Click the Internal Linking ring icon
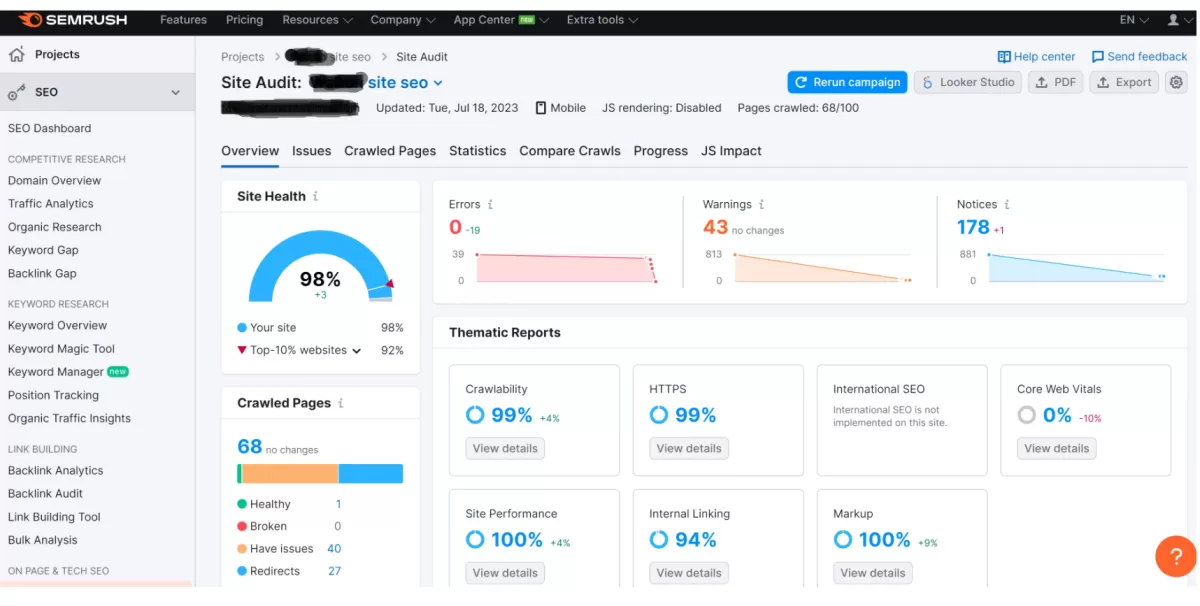1200x606 pixels. pos(659,540)
